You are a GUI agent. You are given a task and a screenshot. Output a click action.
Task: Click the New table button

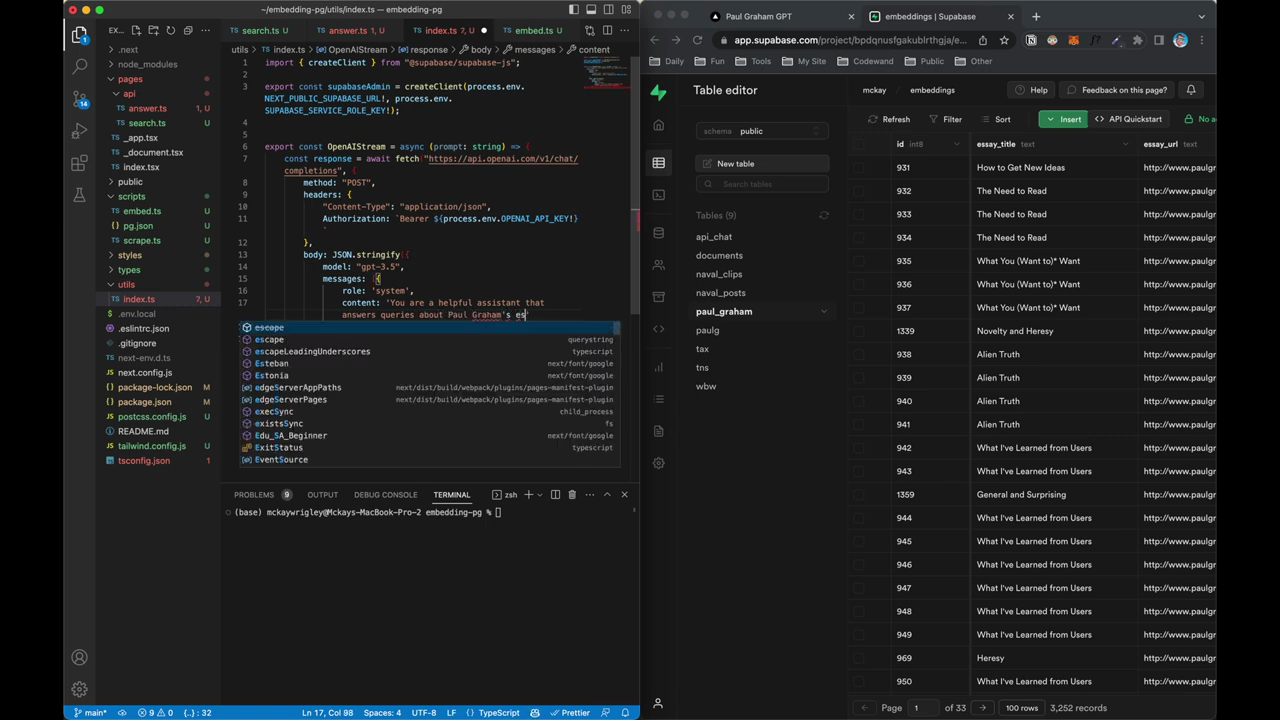(762, 163)
